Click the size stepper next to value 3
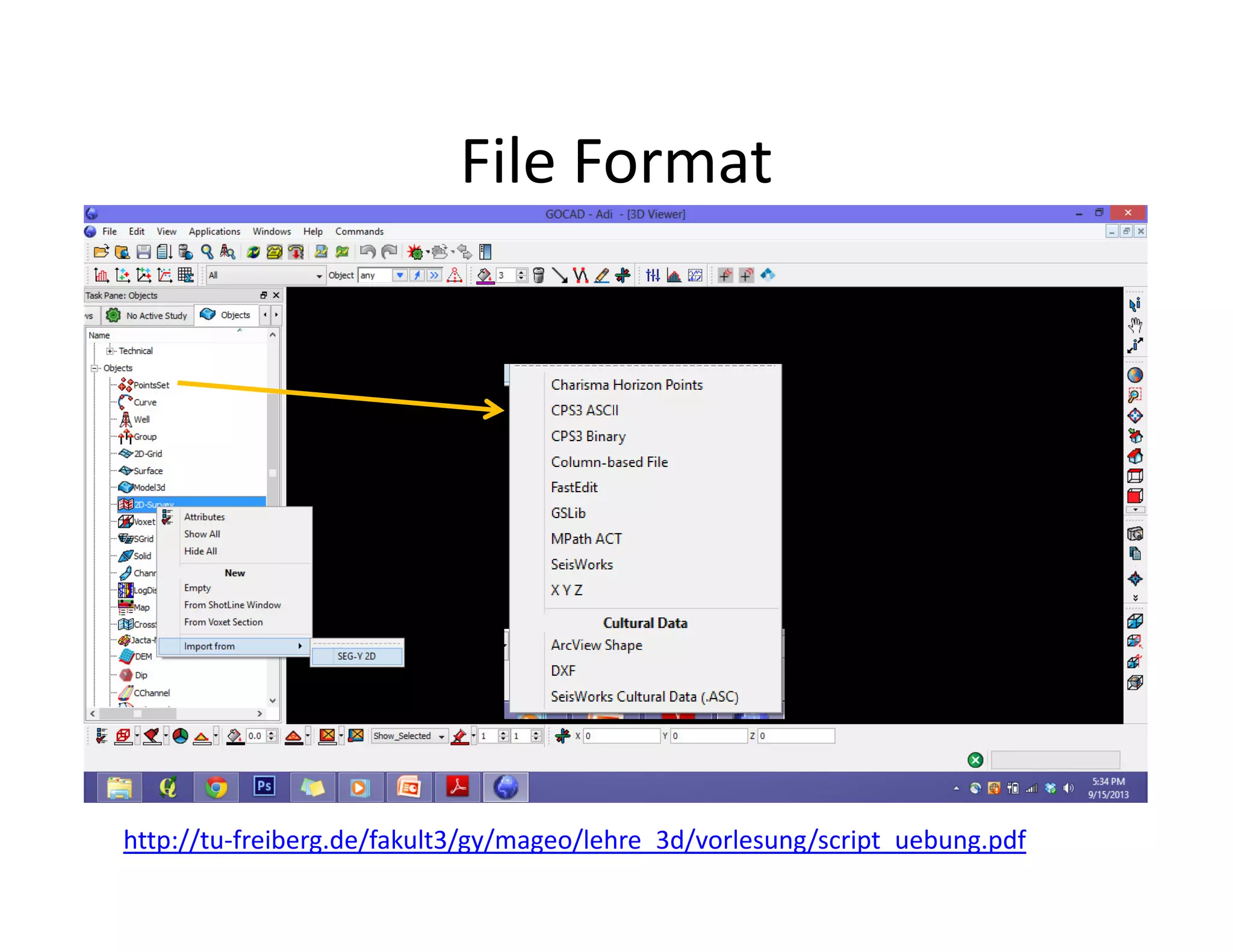Screen dimensions: 1233x952 coord(521,276)
